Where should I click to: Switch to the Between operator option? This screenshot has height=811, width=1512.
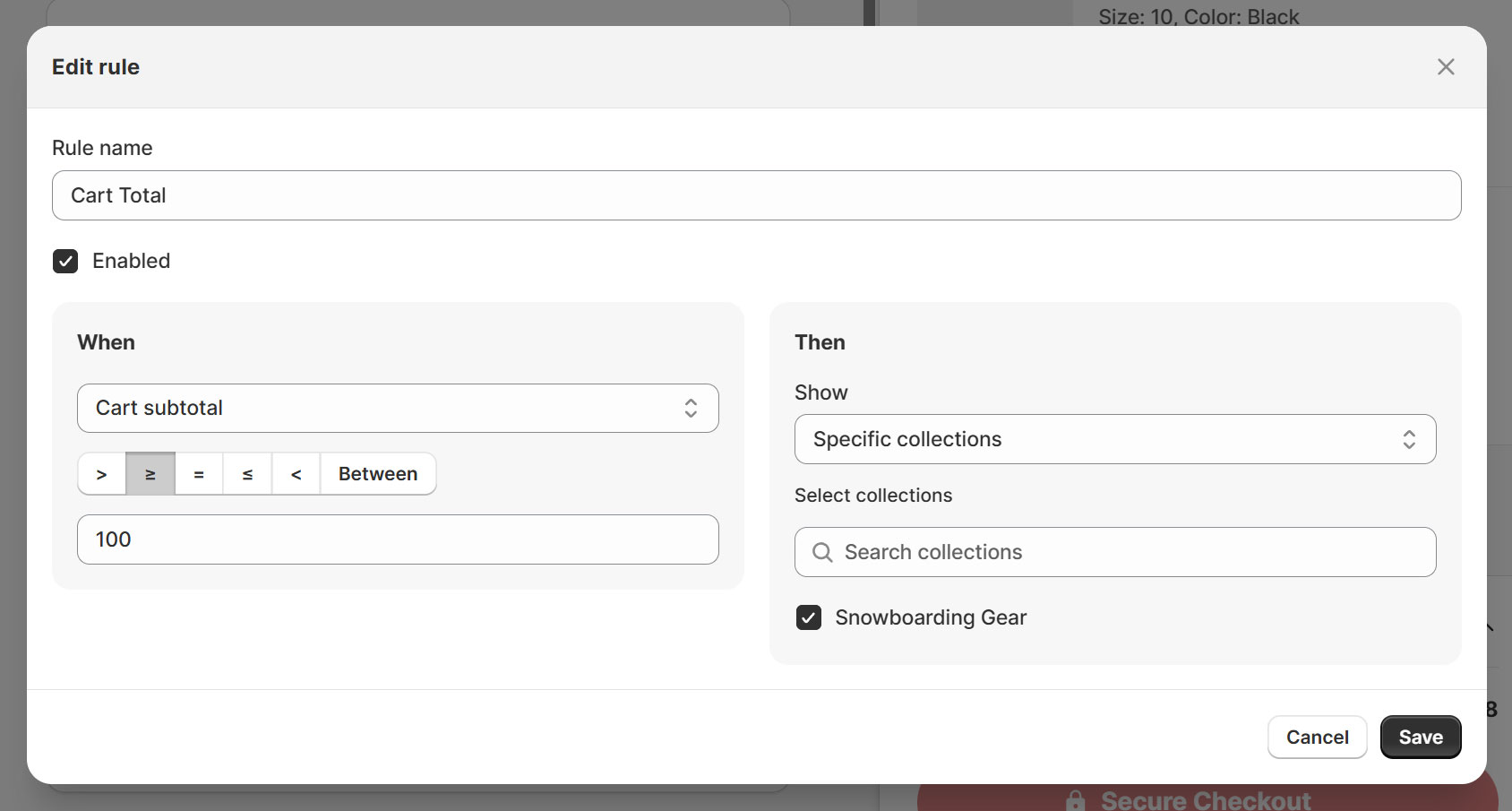(x=377, y=474)
